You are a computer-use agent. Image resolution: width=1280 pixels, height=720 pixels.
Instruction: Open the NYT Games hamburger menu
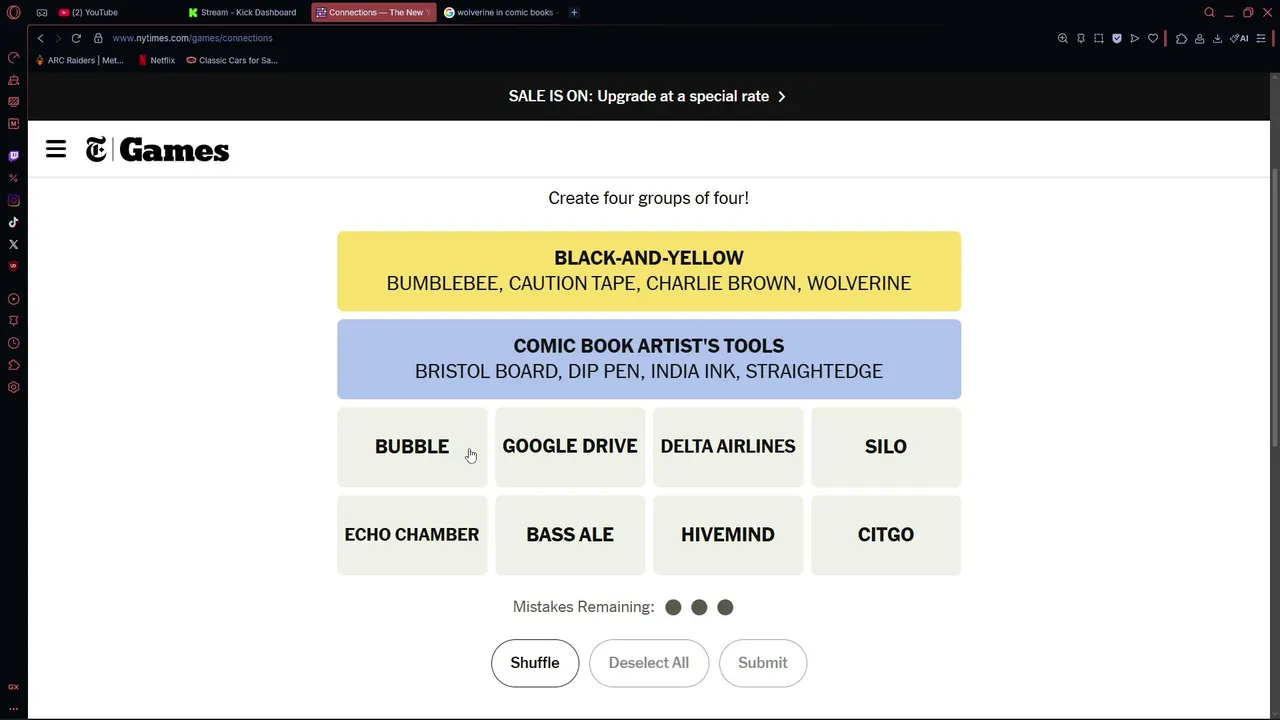click(56, 150)
